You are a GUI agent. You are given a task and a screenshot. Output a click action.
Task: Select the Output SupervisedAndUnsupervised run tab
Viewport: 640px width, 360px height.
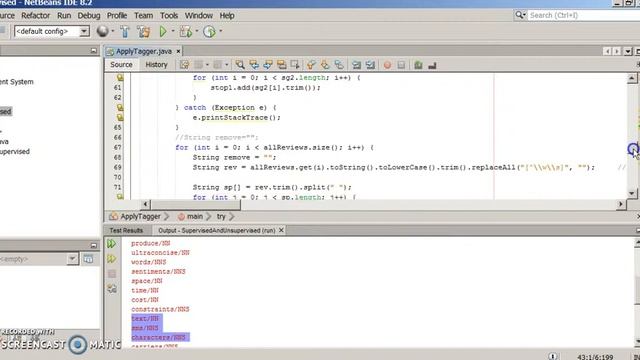click(x=216, y=231)
